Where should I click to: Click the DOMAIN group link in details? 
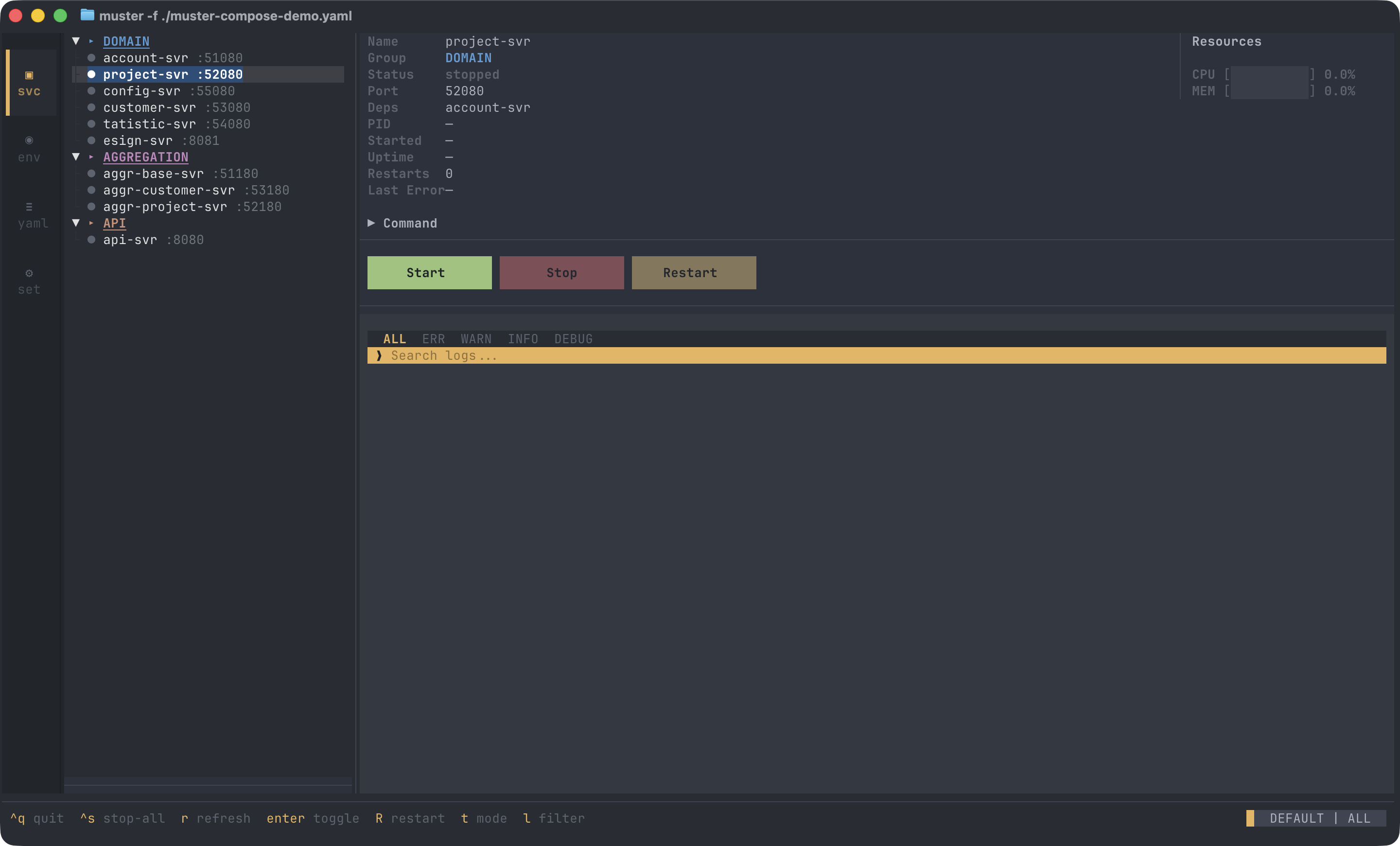click(468, 58)
